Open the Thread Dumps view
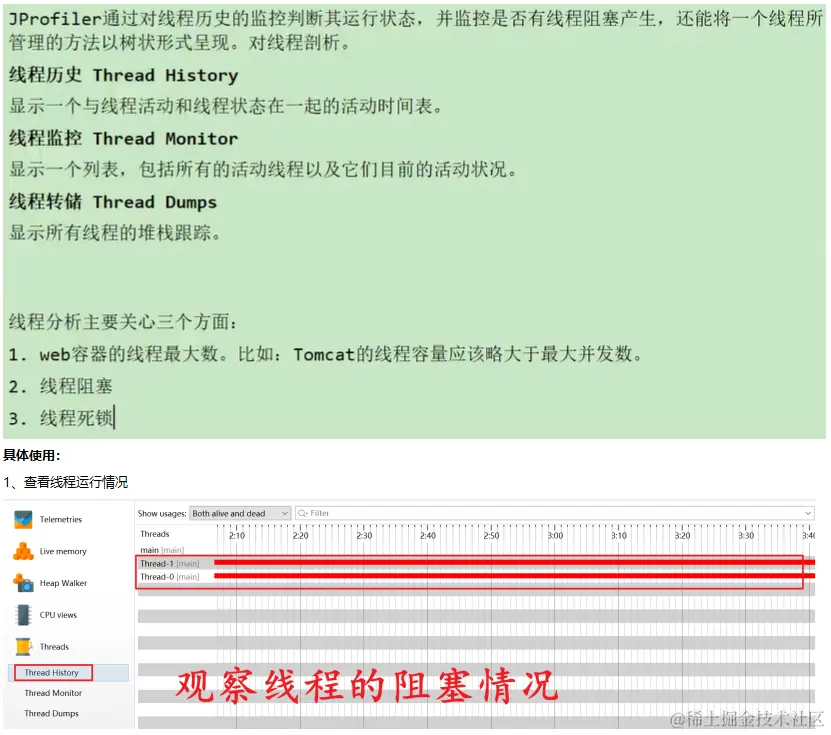This screenshot has height=735, width=831. [51, 714]
